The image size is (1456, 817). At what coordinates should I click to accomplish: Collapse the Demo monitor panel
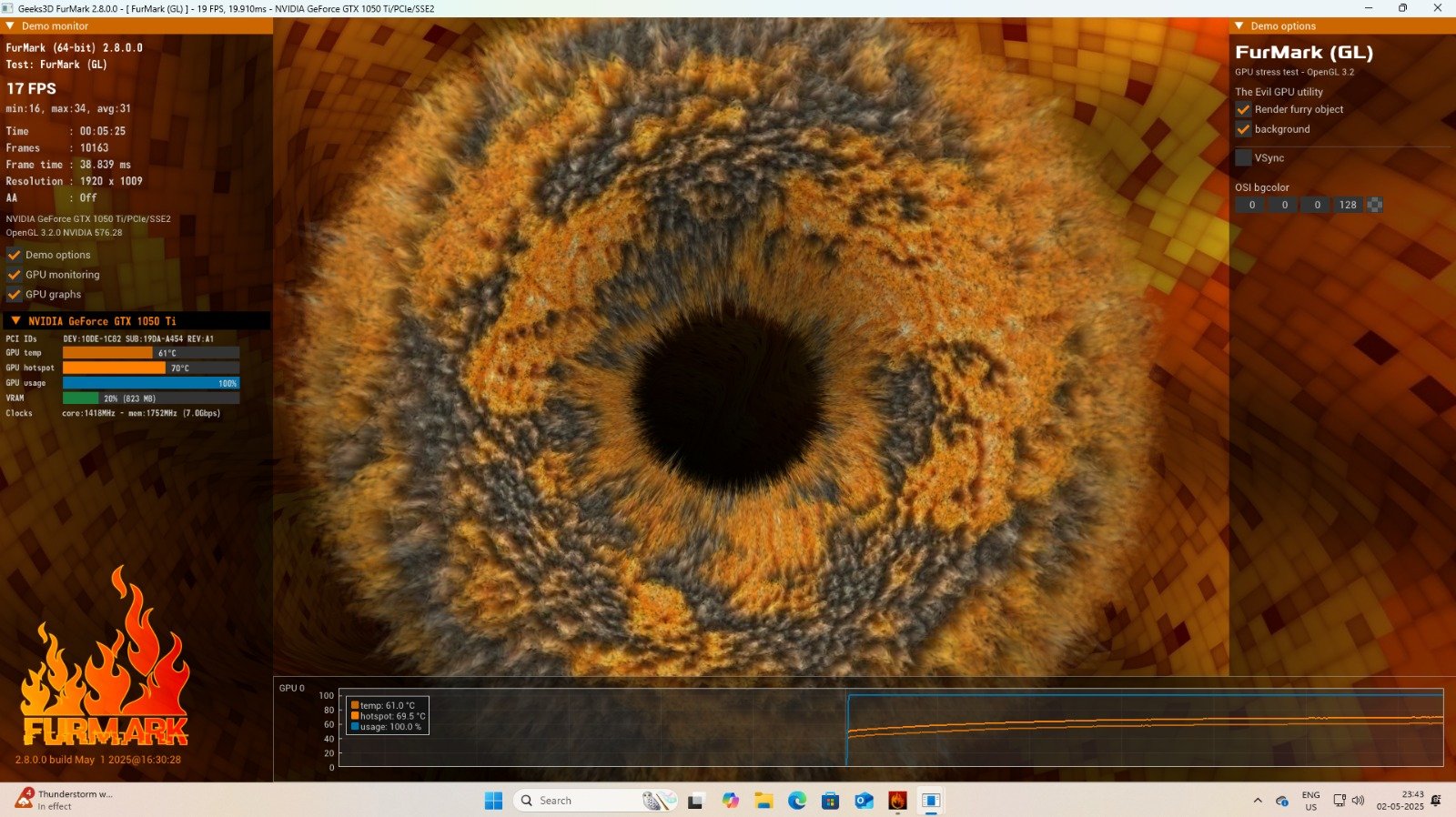10,26
